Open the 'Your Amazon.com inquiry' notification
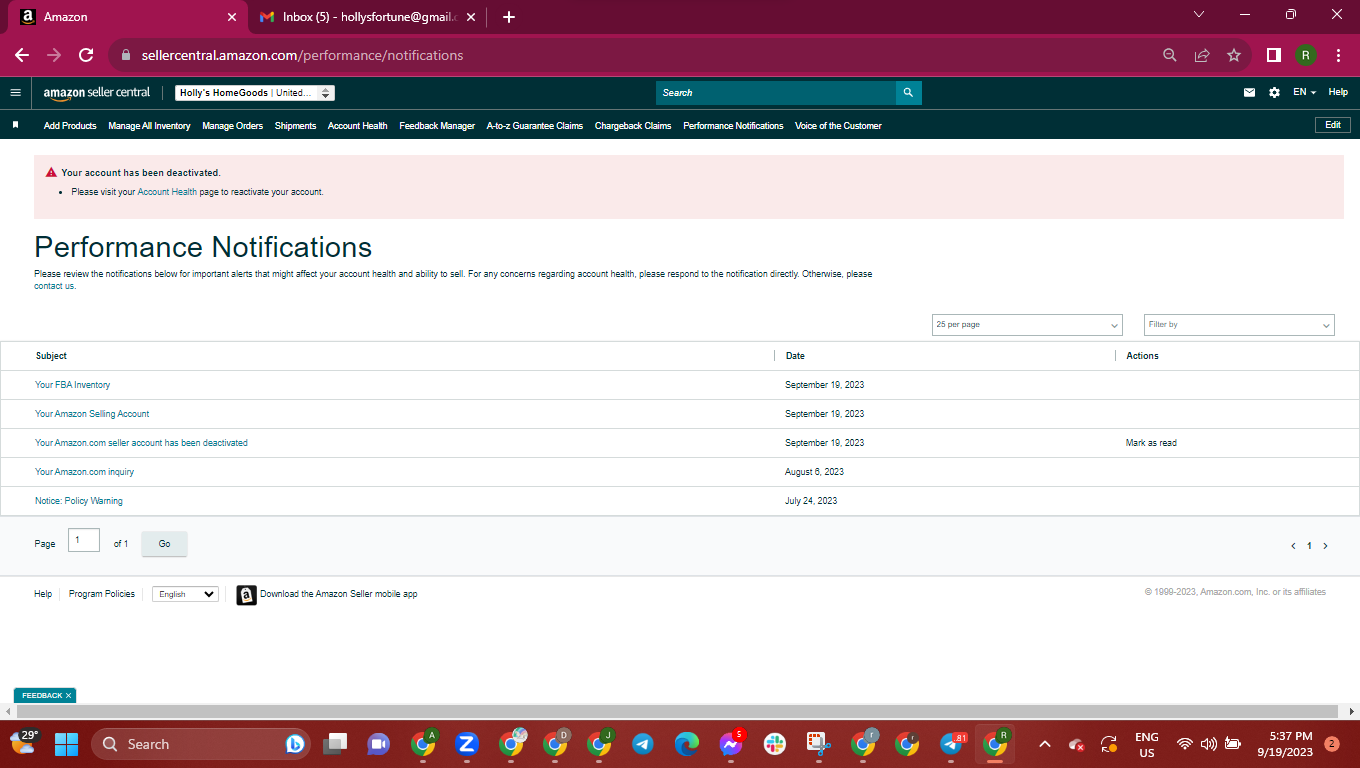This screenshot has width=1360, height=768. click(84, 472)
